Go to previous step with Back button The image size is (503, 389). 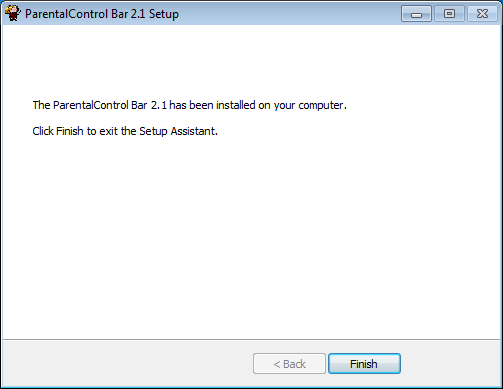tap(289, 363)
